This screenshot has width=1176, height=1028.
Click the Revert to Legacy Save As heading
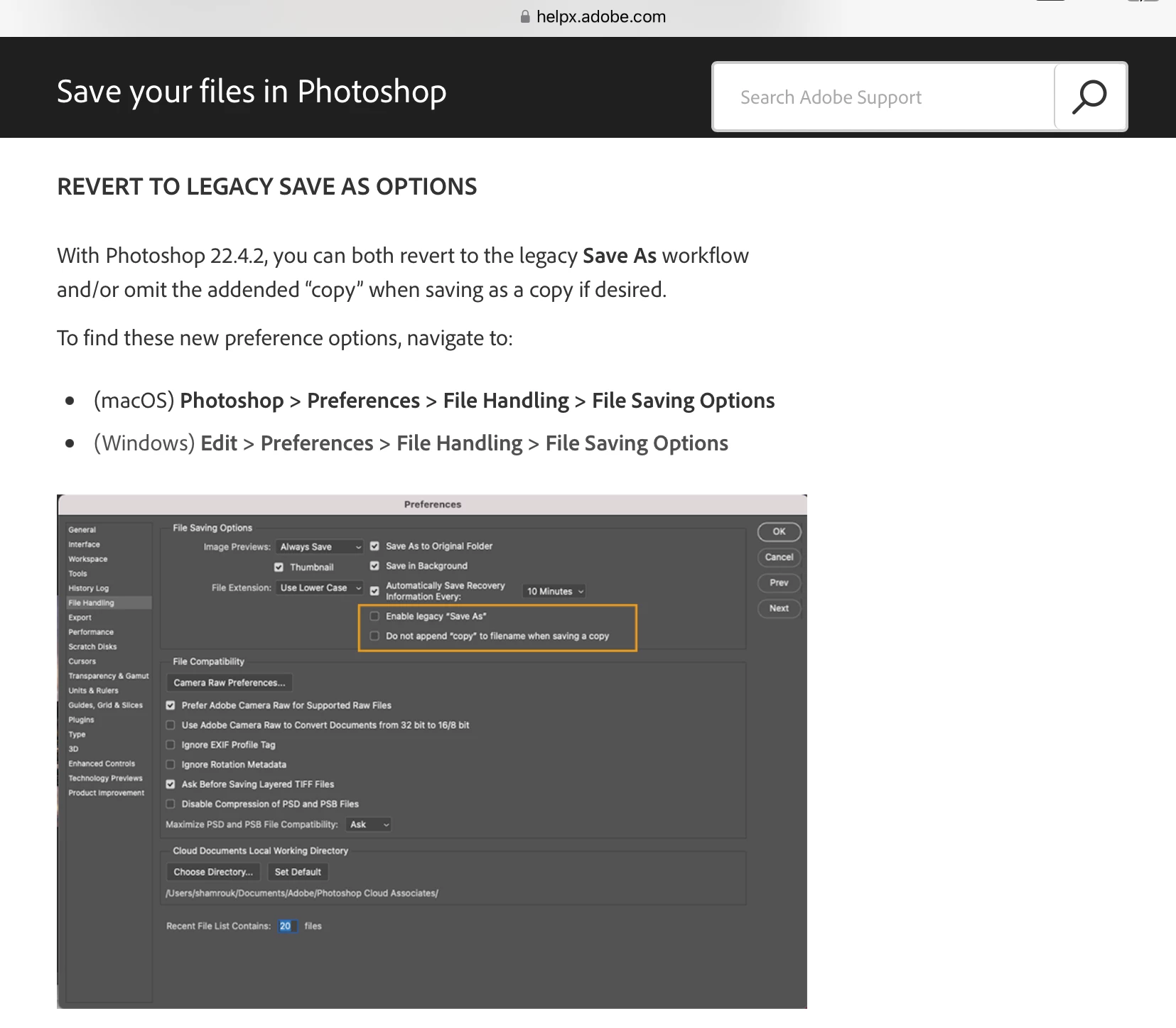(x=267, y=186)
